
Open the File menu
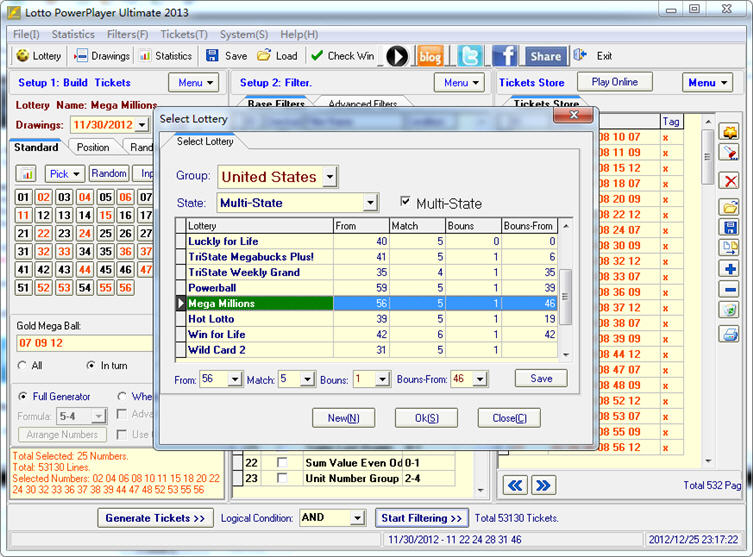[x=26, y=34]
